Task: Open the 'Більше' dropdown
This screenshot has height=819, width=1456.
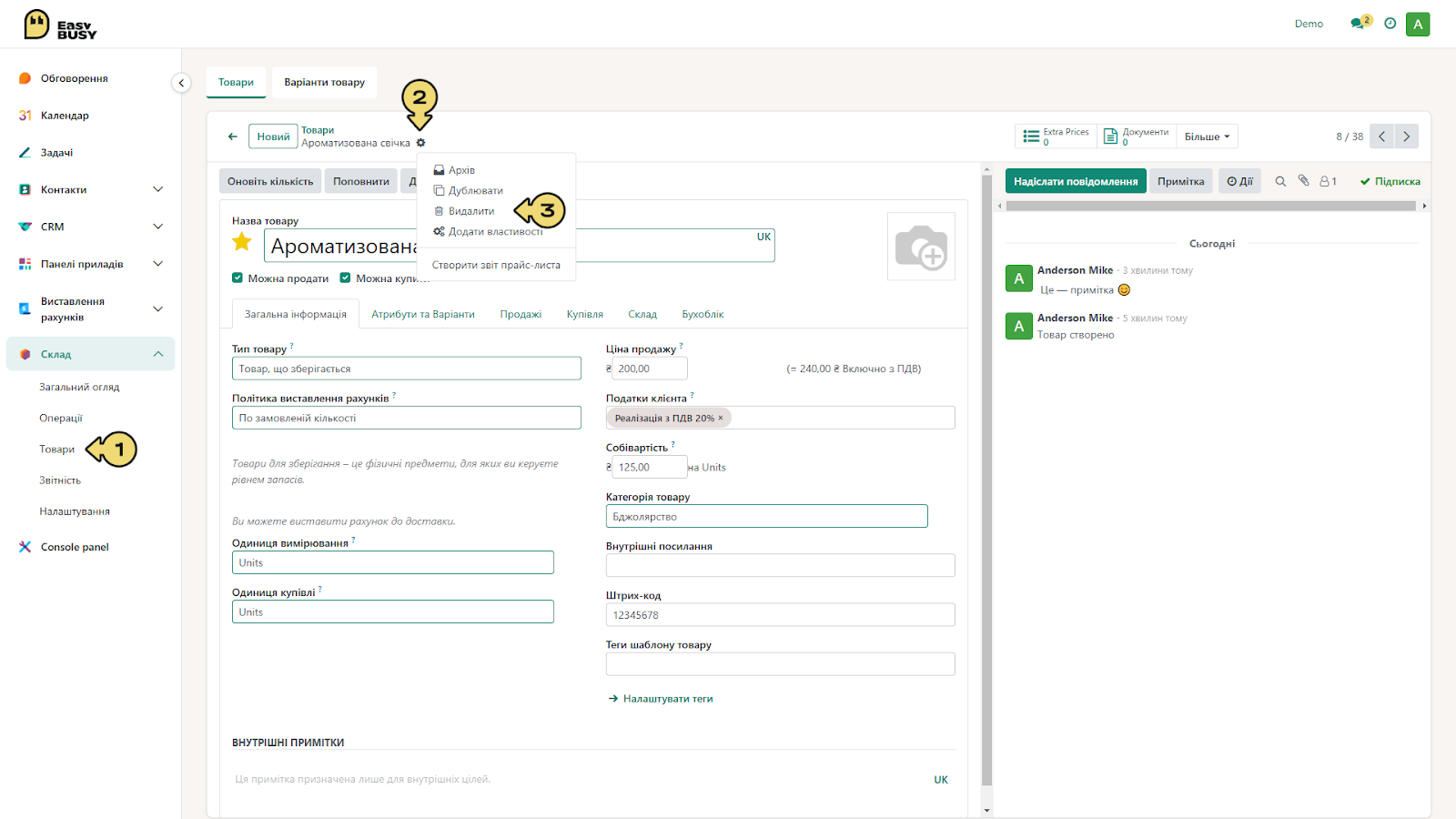Action: [1207, 136]
